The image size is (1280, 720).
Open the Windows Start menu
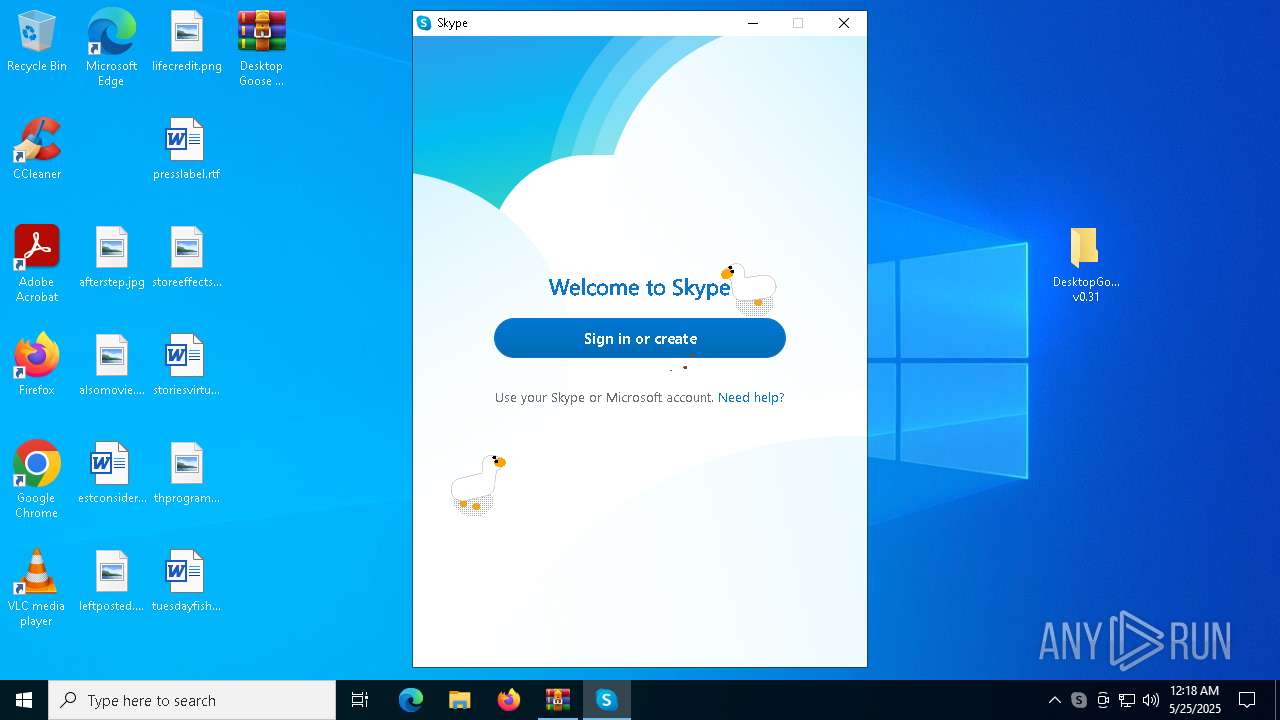(24, 700)
